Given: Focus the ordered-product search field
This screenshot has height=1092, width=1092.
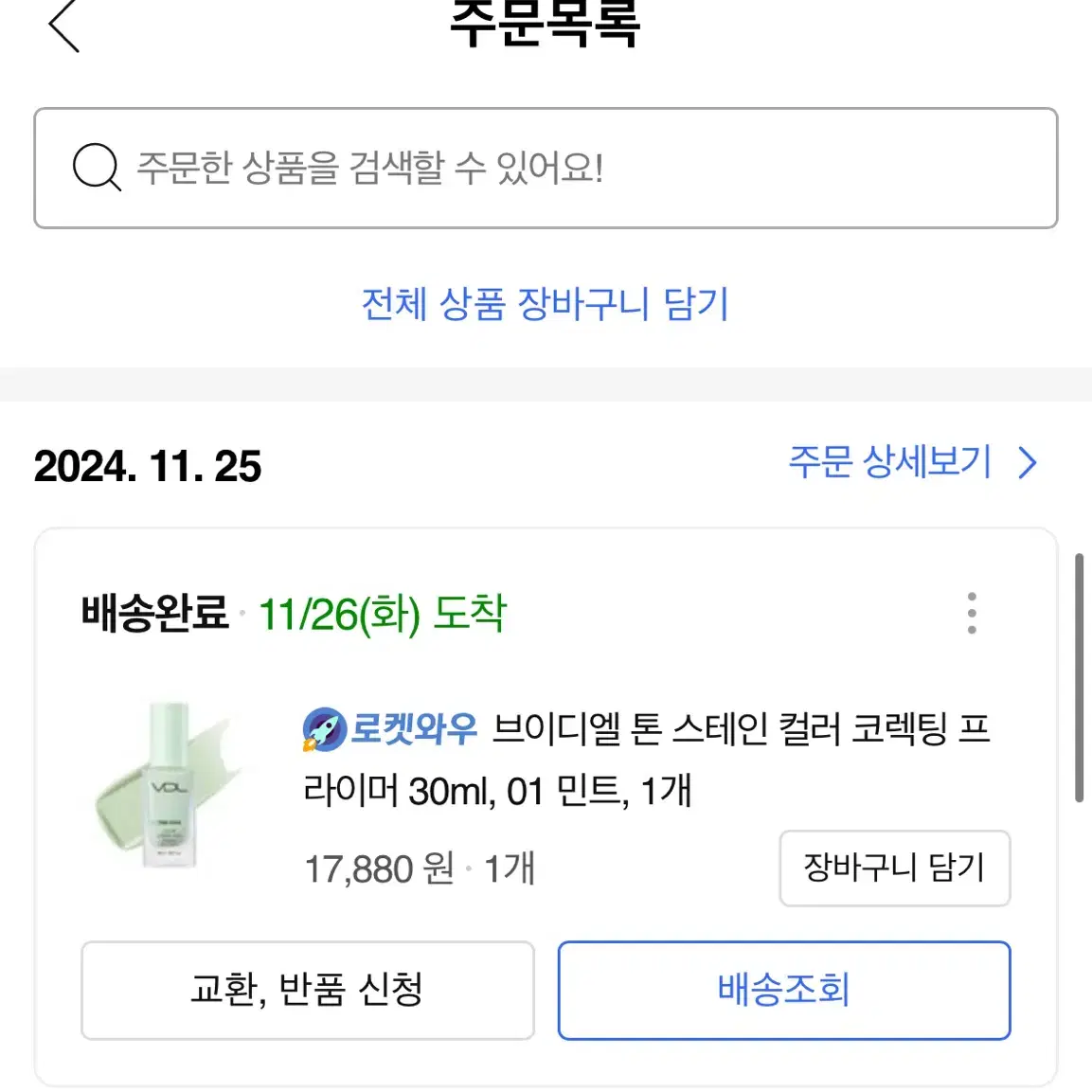Looking at the screenshot, I should [x=546, y=168].
